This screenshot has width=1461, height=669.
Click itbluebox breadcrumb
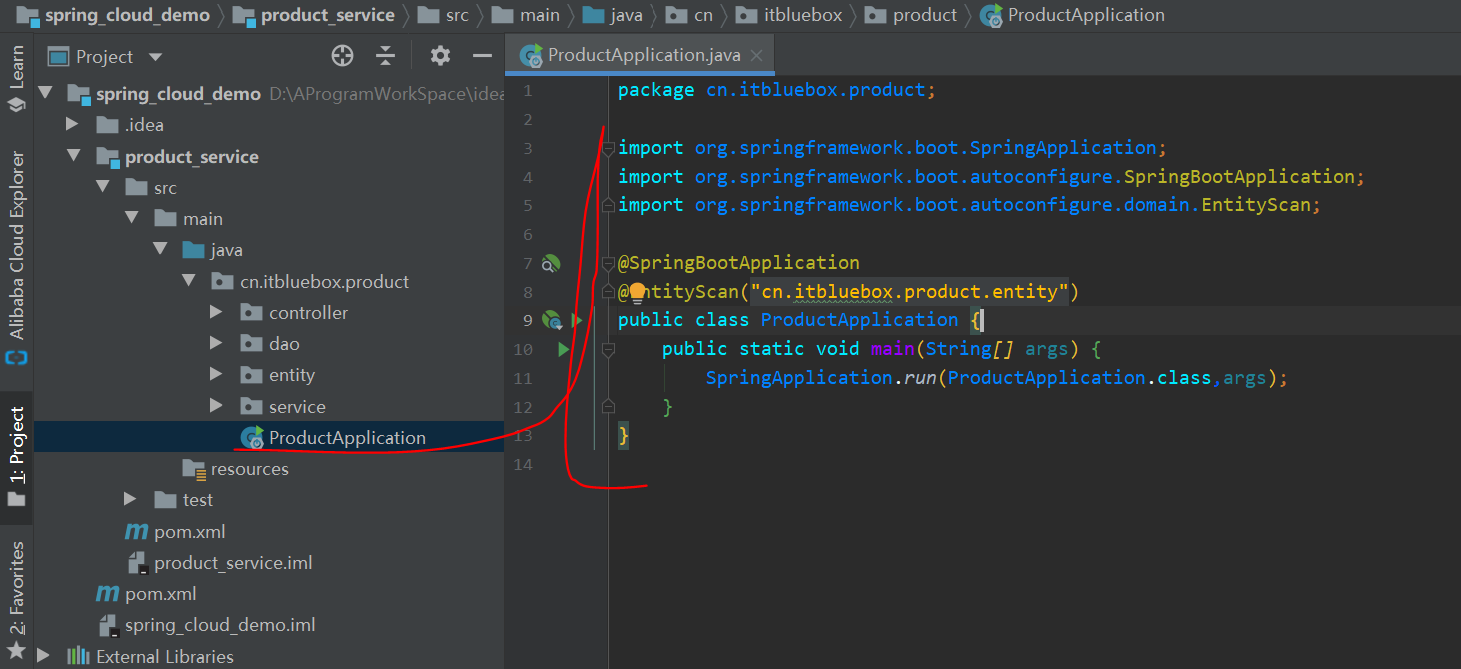(x=803, y=15)
